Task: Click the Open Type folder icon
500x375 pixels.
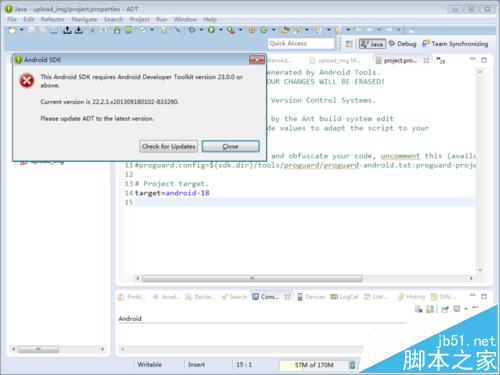Action: click(285, 30)
